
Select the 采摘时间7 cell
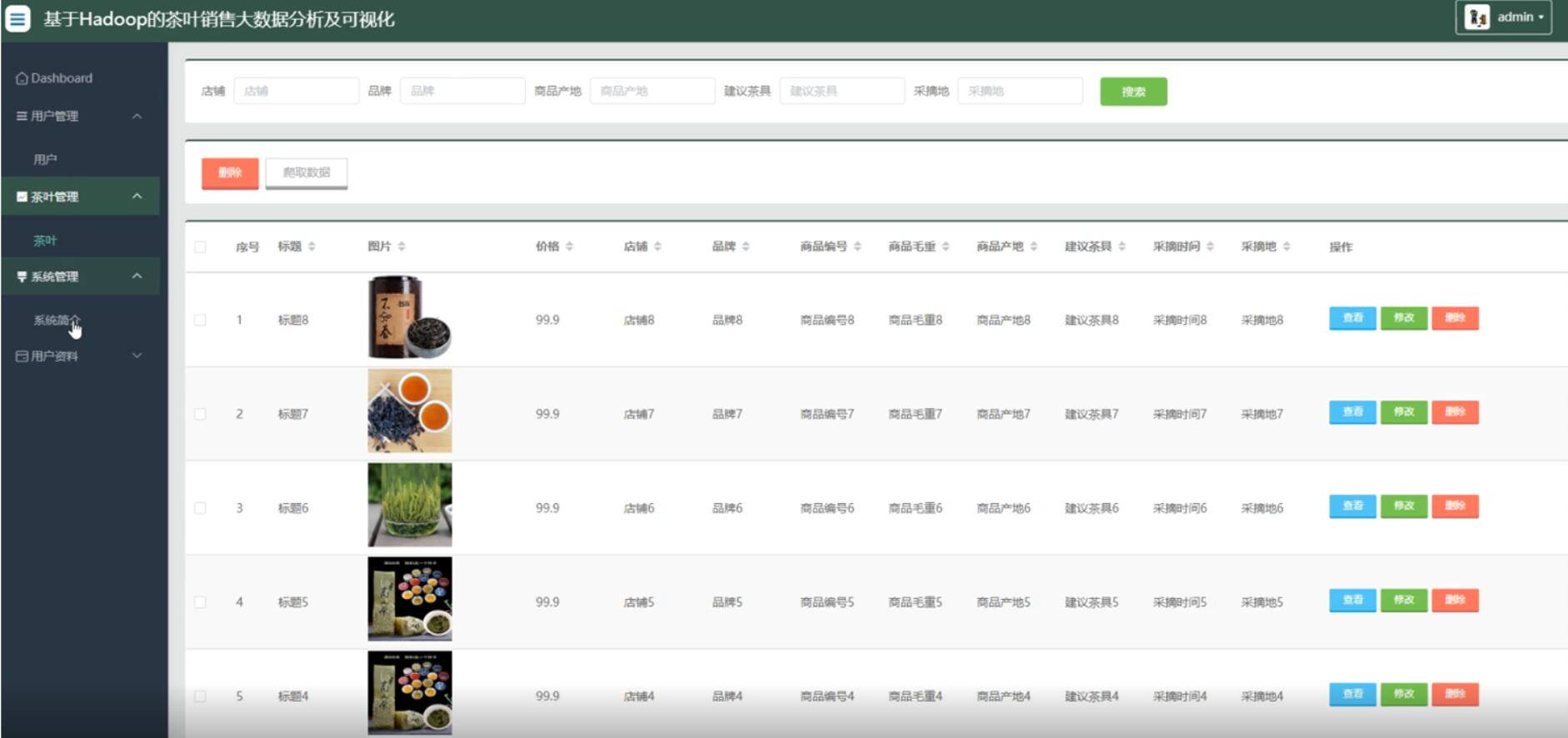1180,414
